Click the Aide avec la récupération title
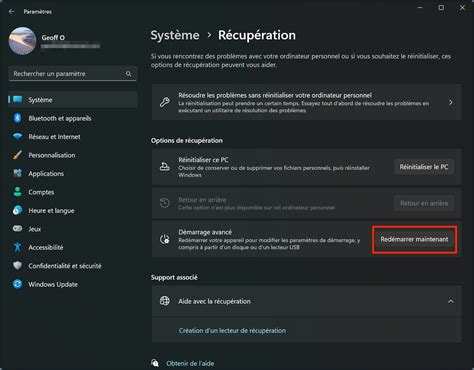Screen dimensions: 474x370 214,301
